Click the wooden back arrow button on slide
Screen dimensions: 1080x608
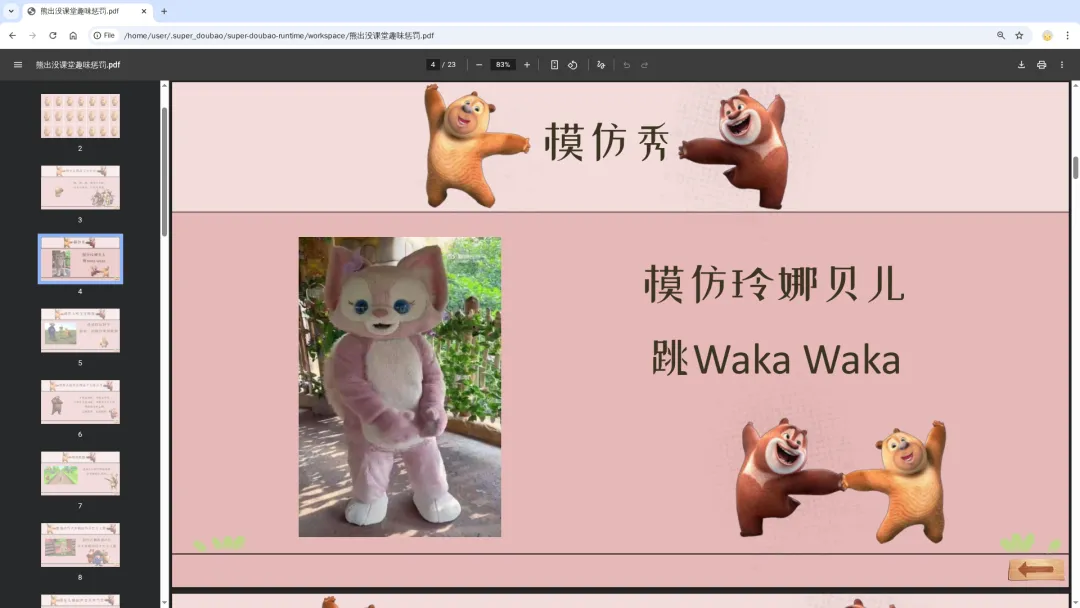tap(1036, 569)
